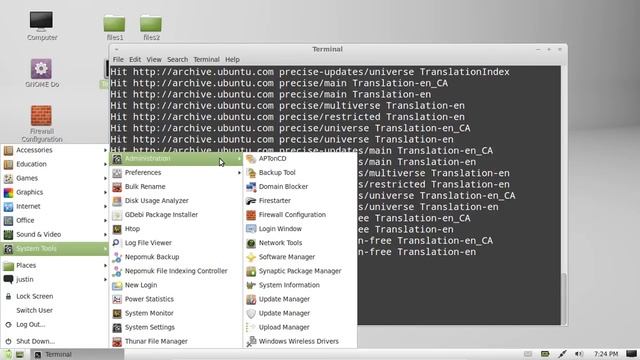Launch Disk Usage Analyzer
640x360 pixels.
tap(176, 201)
